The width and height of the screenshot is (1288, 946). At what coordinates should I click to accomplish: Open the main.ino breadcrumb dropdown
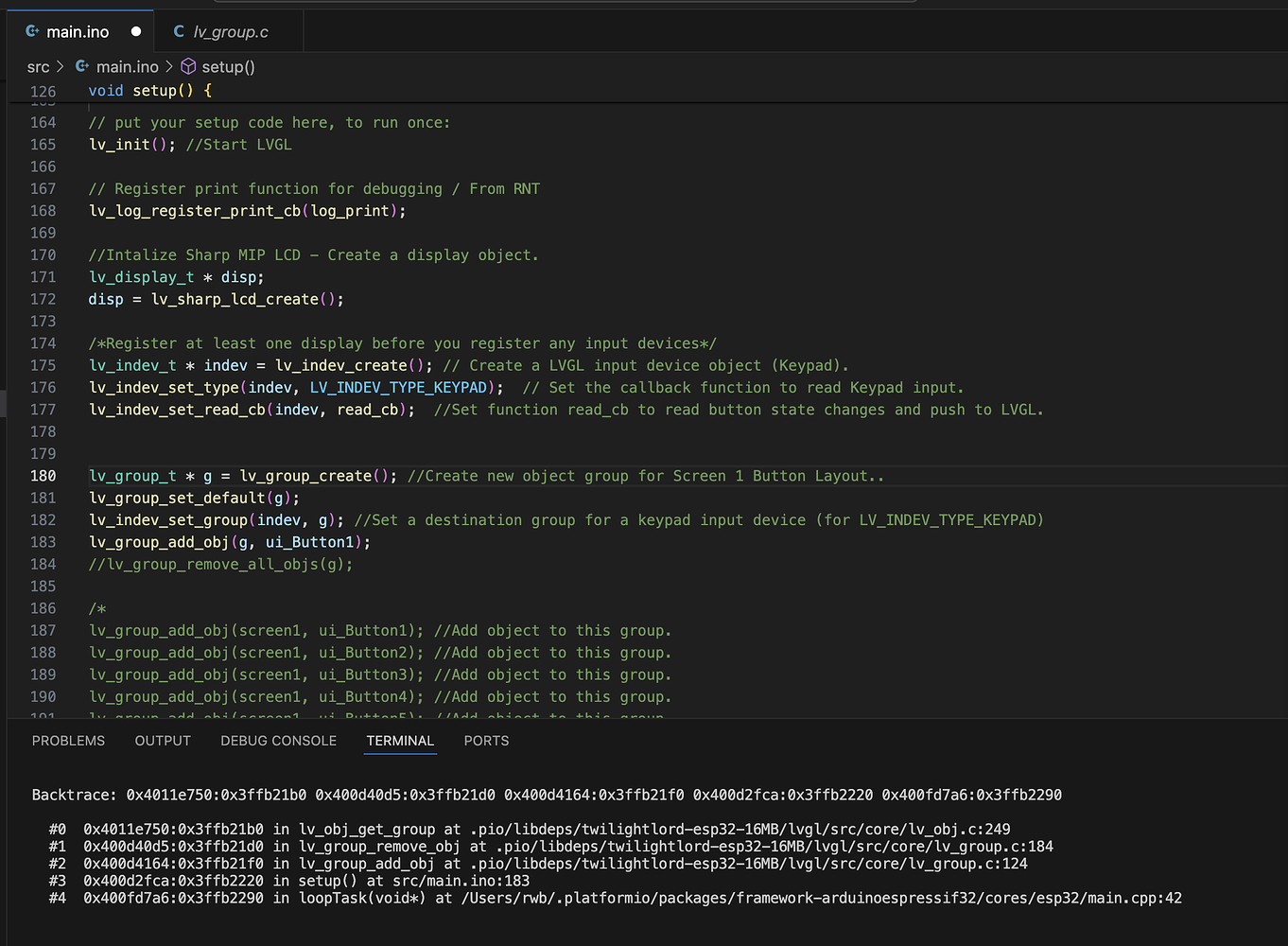tap(128, 67)
